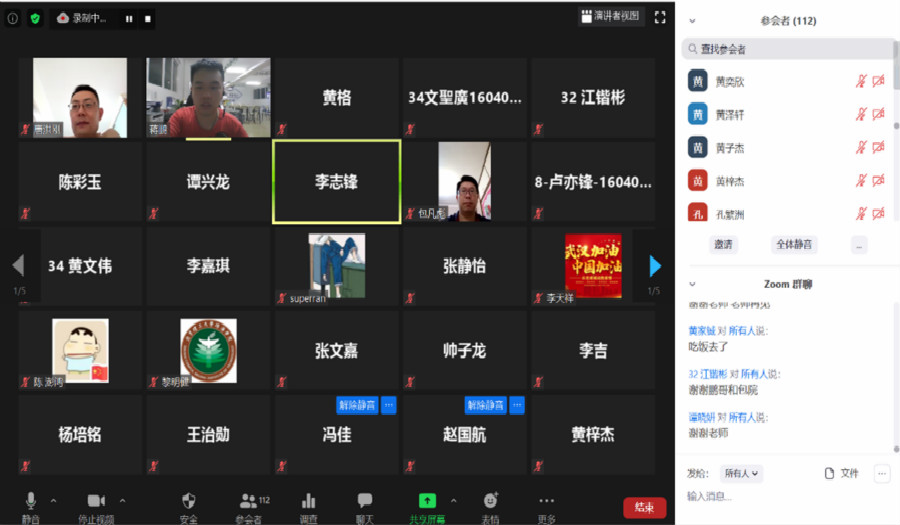Viewport: 900px width, 525px height.
Task: Open the Reactions emoji icon
Action: (x=490, y=500)
